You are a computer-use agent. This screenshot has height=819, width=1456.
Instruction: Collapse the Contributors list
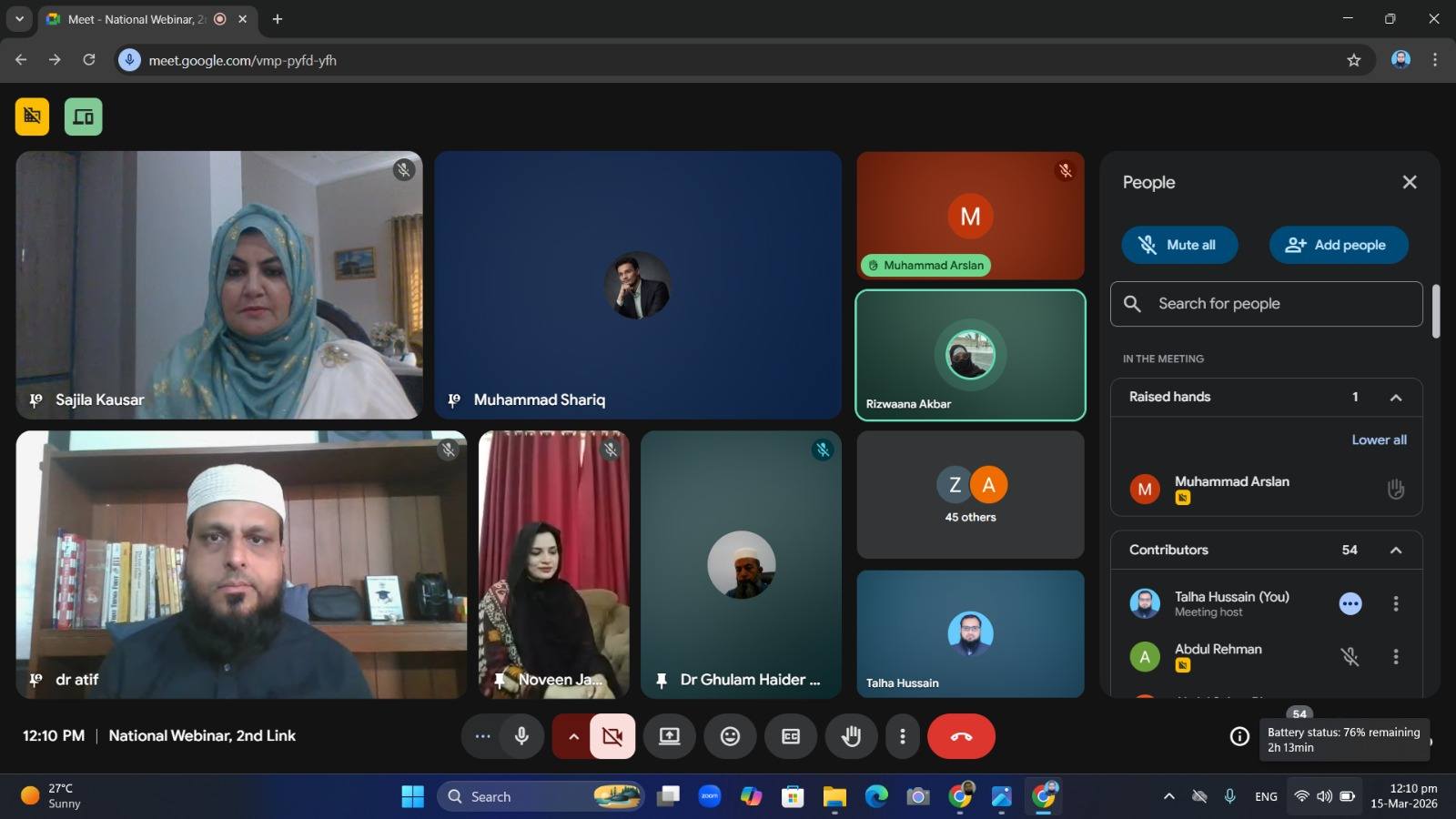point(1395,551)
